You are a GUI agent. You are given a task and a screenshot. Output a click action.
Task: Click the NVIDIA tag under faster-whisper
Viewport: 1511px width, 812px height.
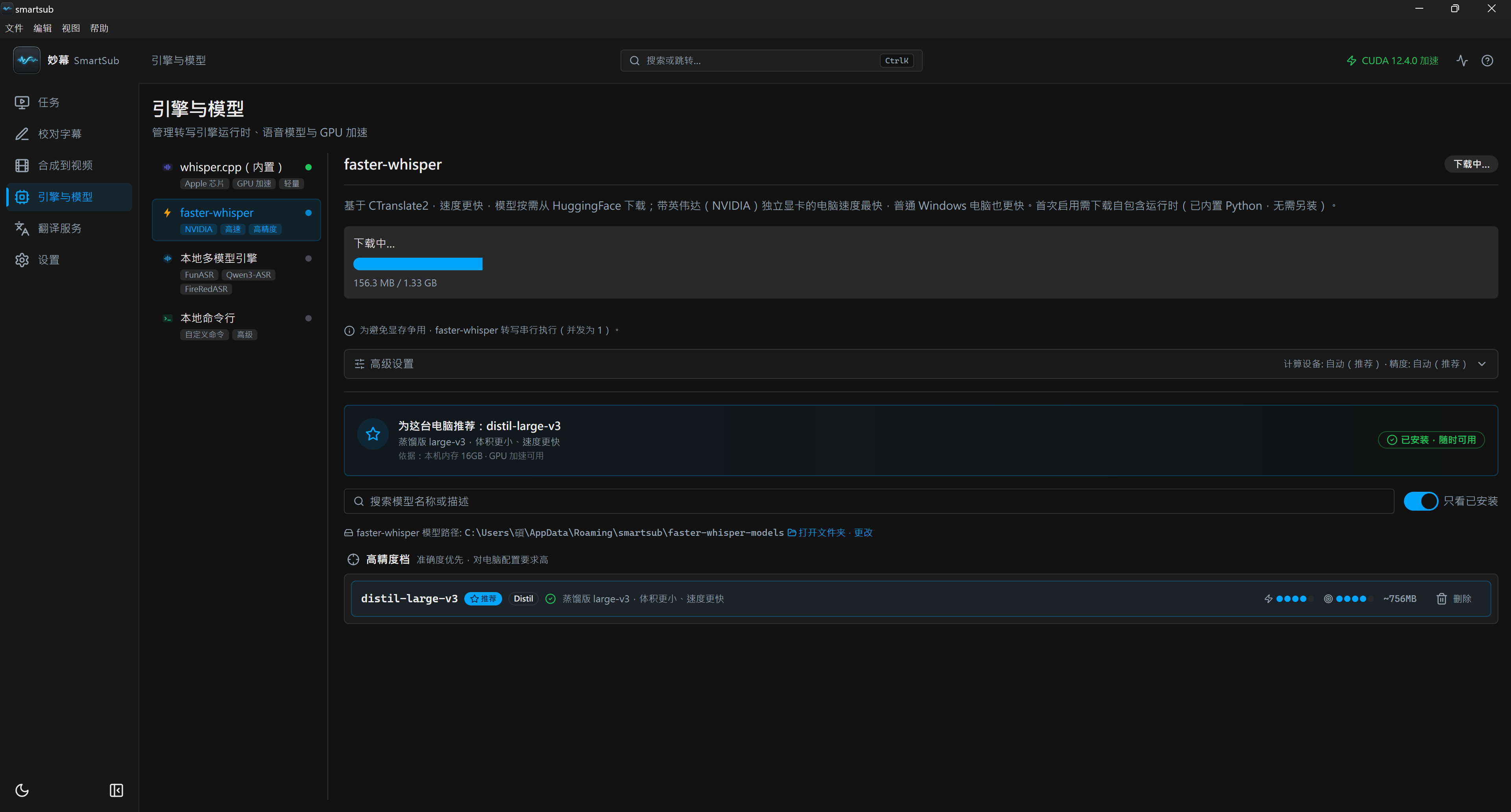[198, 229]
